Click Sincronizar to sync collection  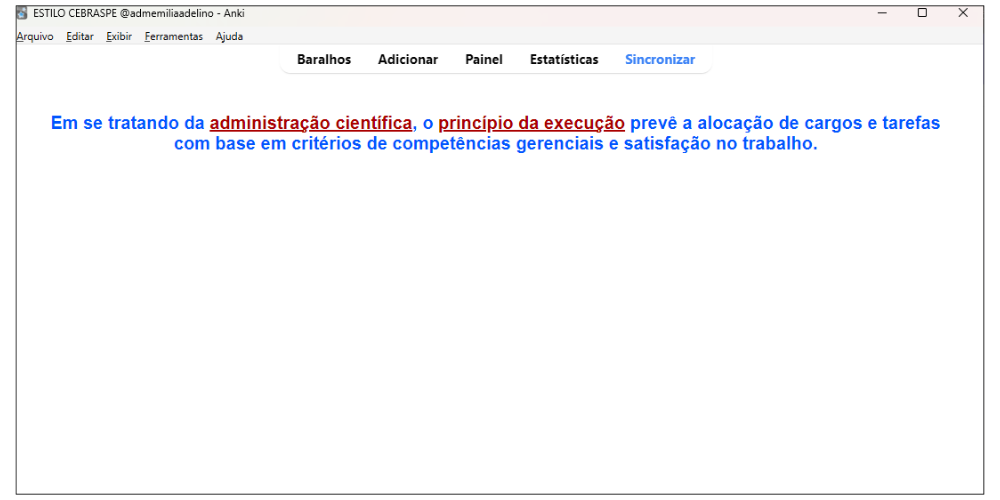pos(660,60)
